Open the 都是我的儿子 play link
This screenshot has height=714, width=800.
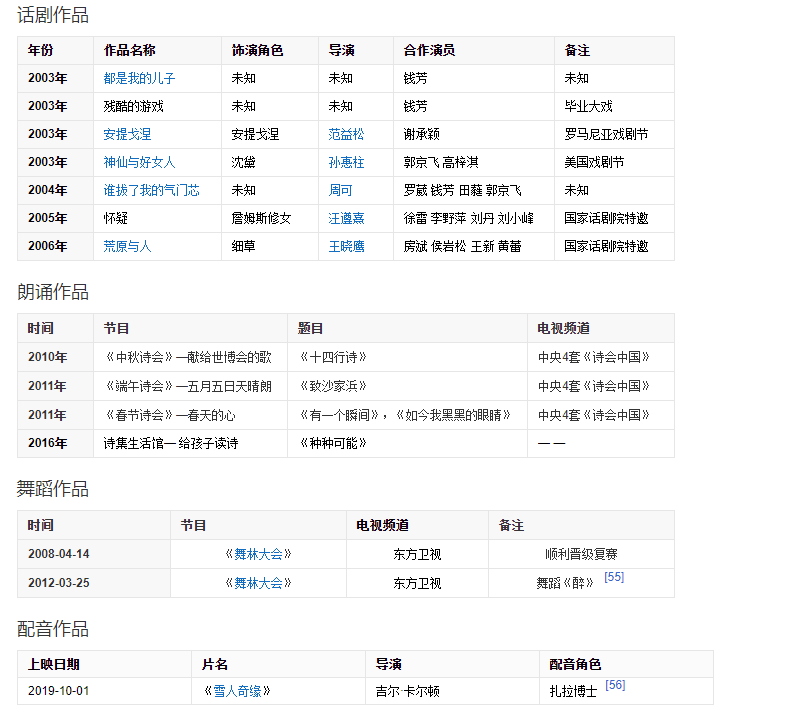139,78
